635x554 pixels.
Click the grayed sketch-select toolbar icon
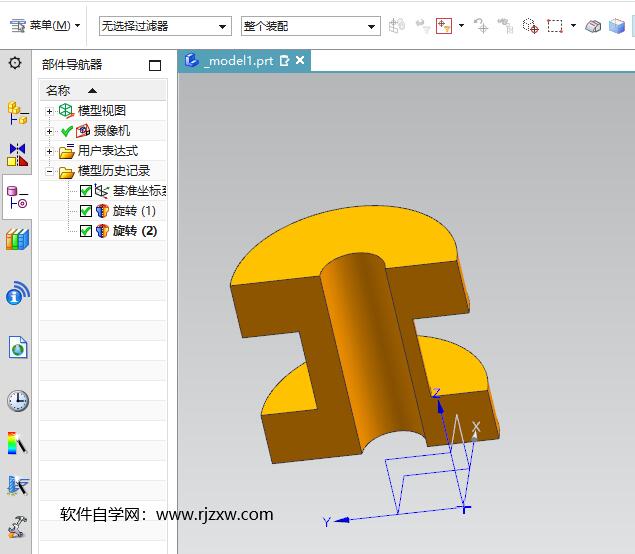click(x=505, y=26)
